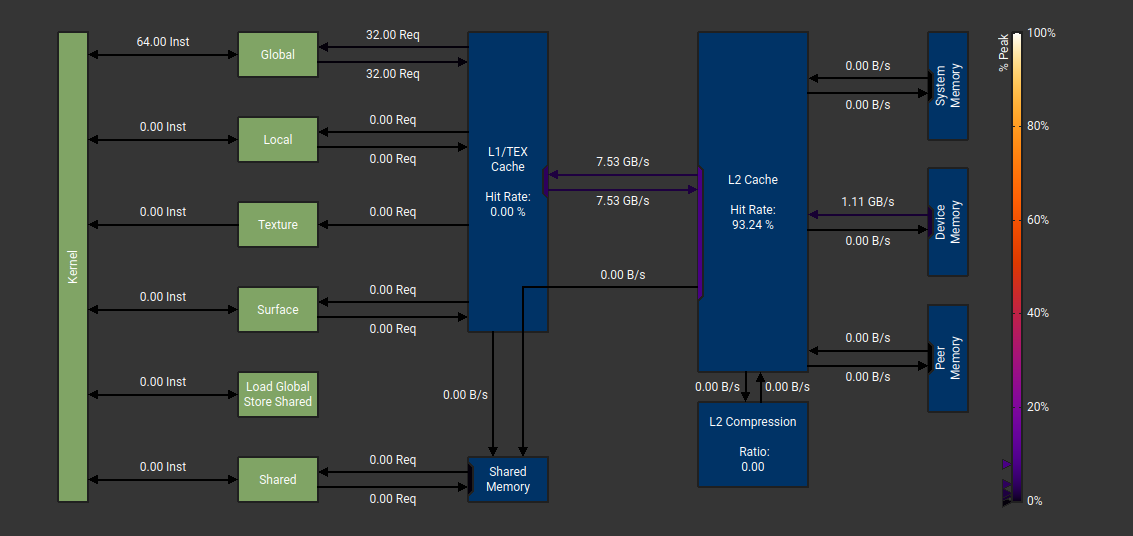Select the green Shared box
This screenshot has height=536, width=1133.
(x=278, y=480)
